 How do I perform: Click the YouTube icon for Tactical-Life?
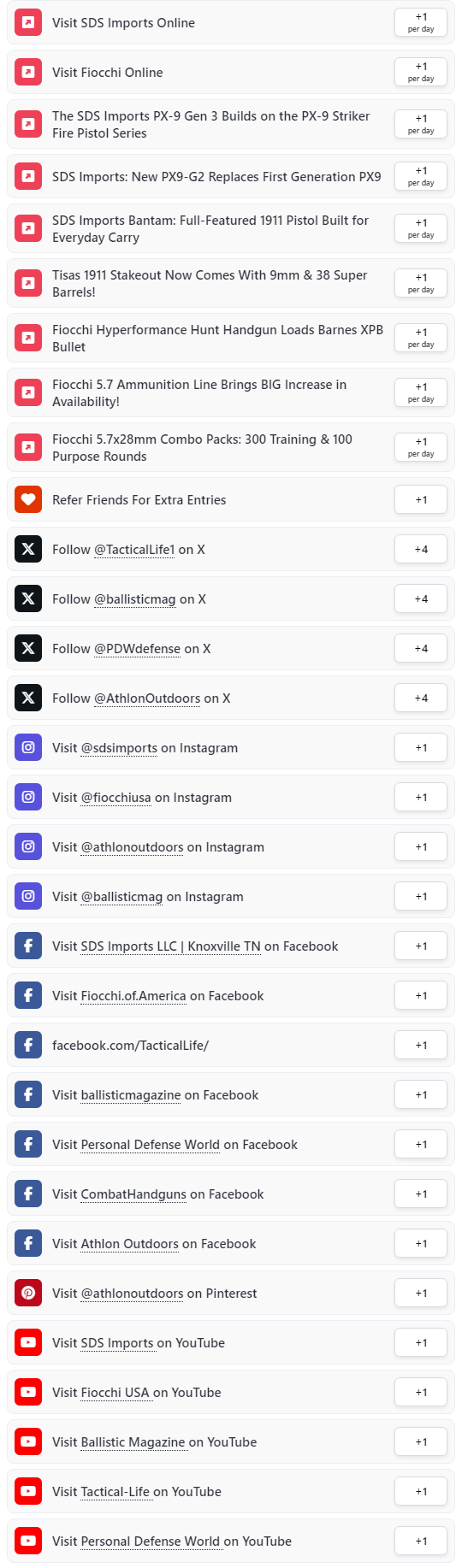pyautogui.click(x=28, y=1492)
